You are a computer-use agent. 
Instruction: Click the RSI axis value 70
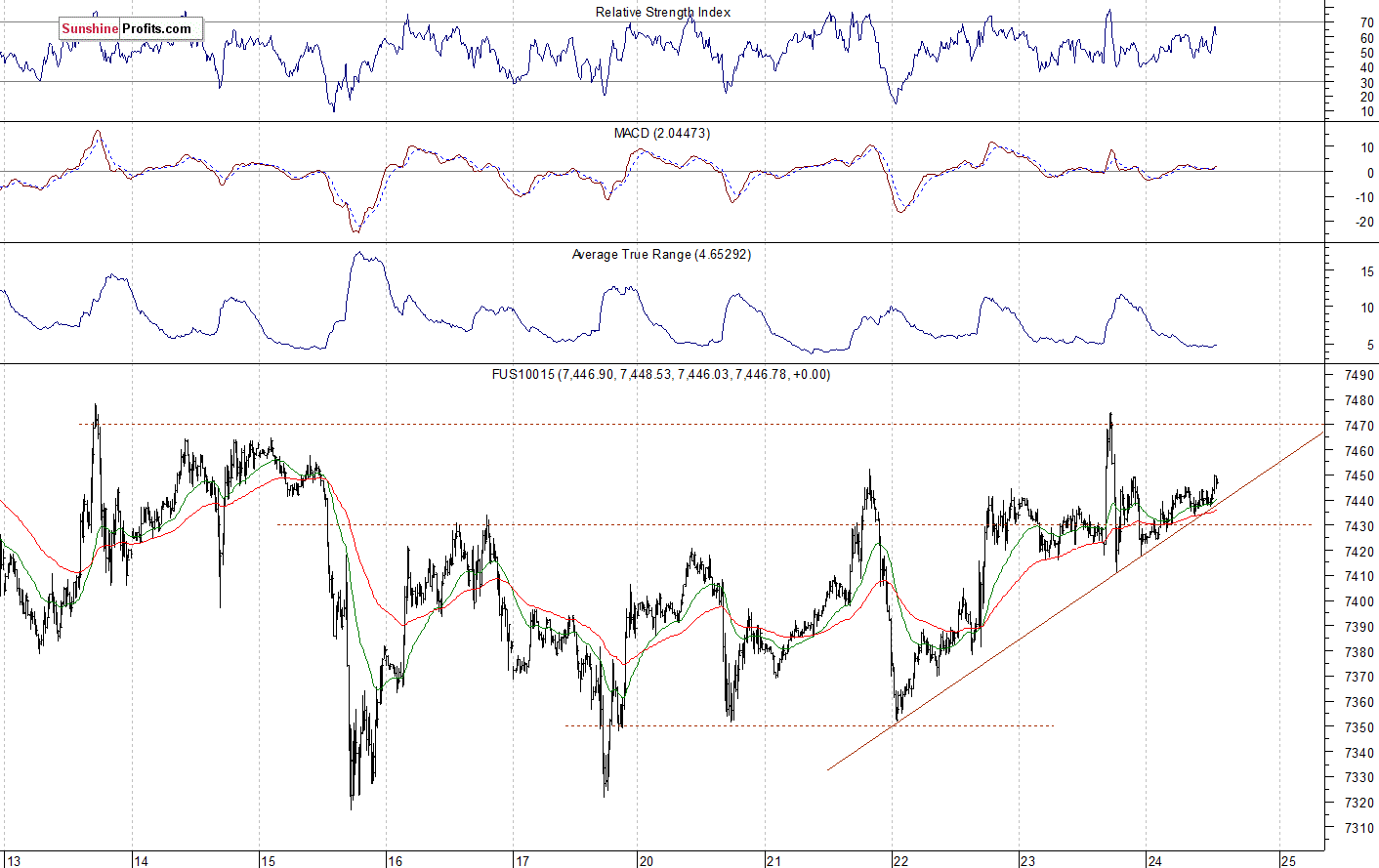coord(1367,22)
